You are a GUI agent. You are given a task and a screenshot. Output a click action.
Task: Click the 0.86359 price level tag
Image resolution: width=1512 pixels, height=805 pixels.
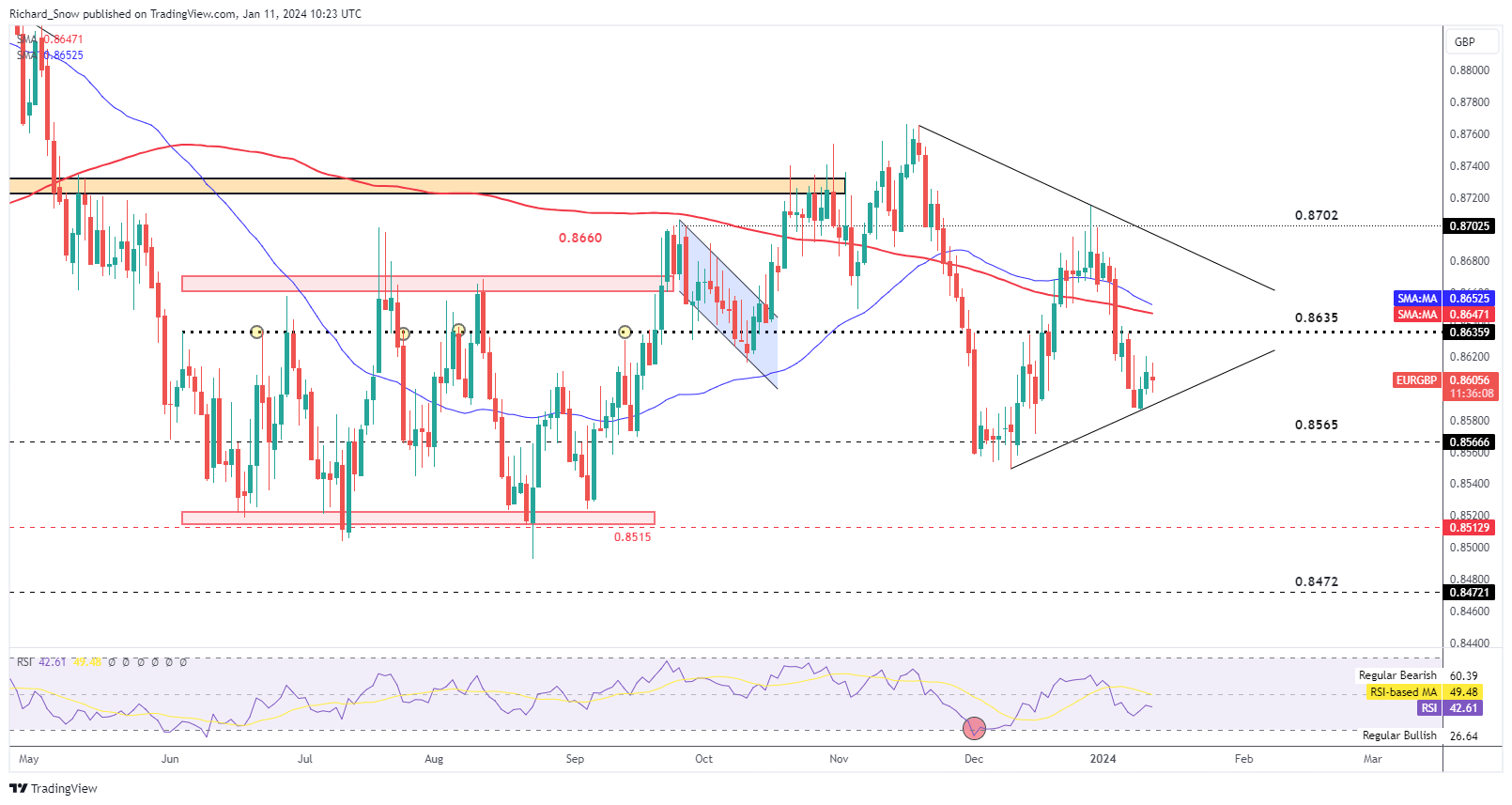pos(1470,333)
